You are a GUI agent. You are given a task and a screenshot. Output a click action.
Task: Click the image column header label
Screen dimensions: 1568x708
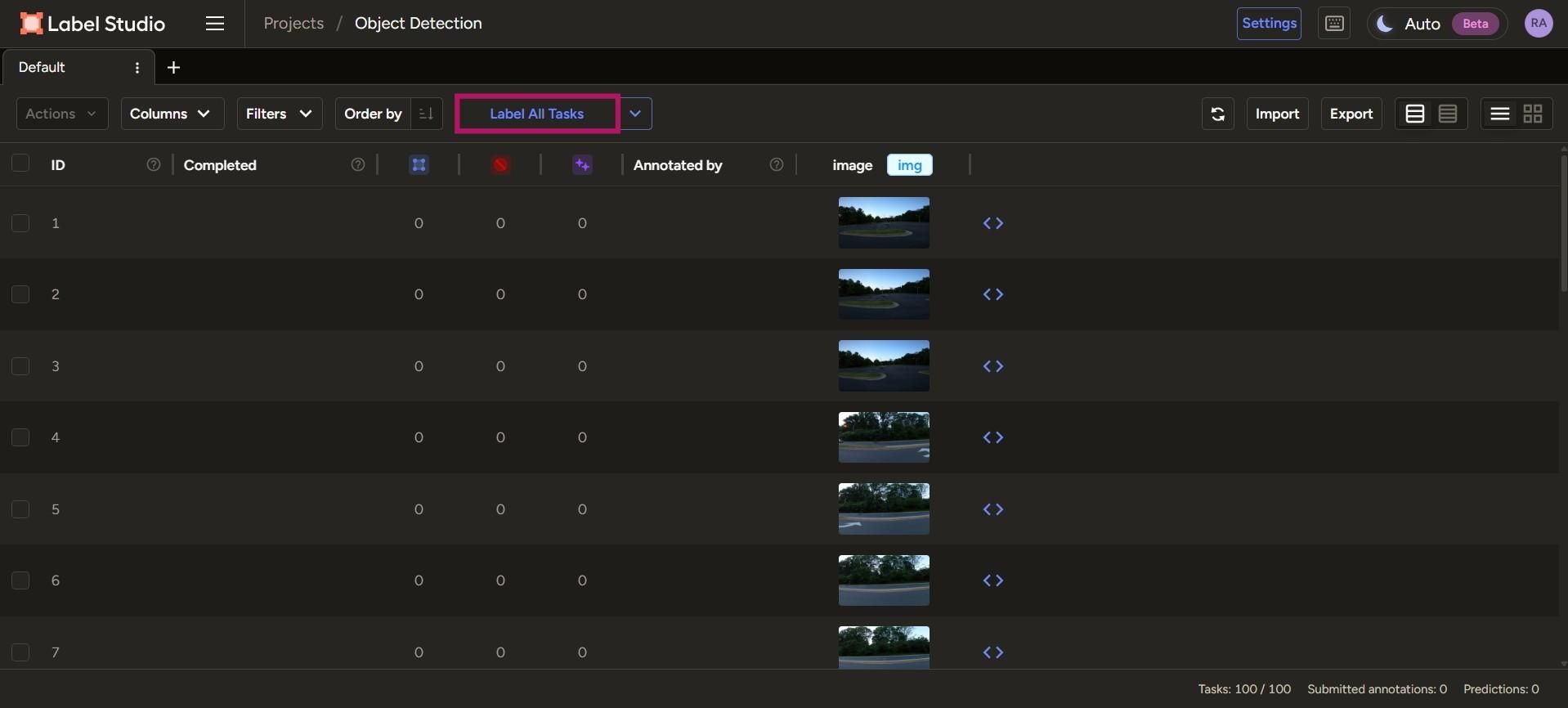(852, 165)
